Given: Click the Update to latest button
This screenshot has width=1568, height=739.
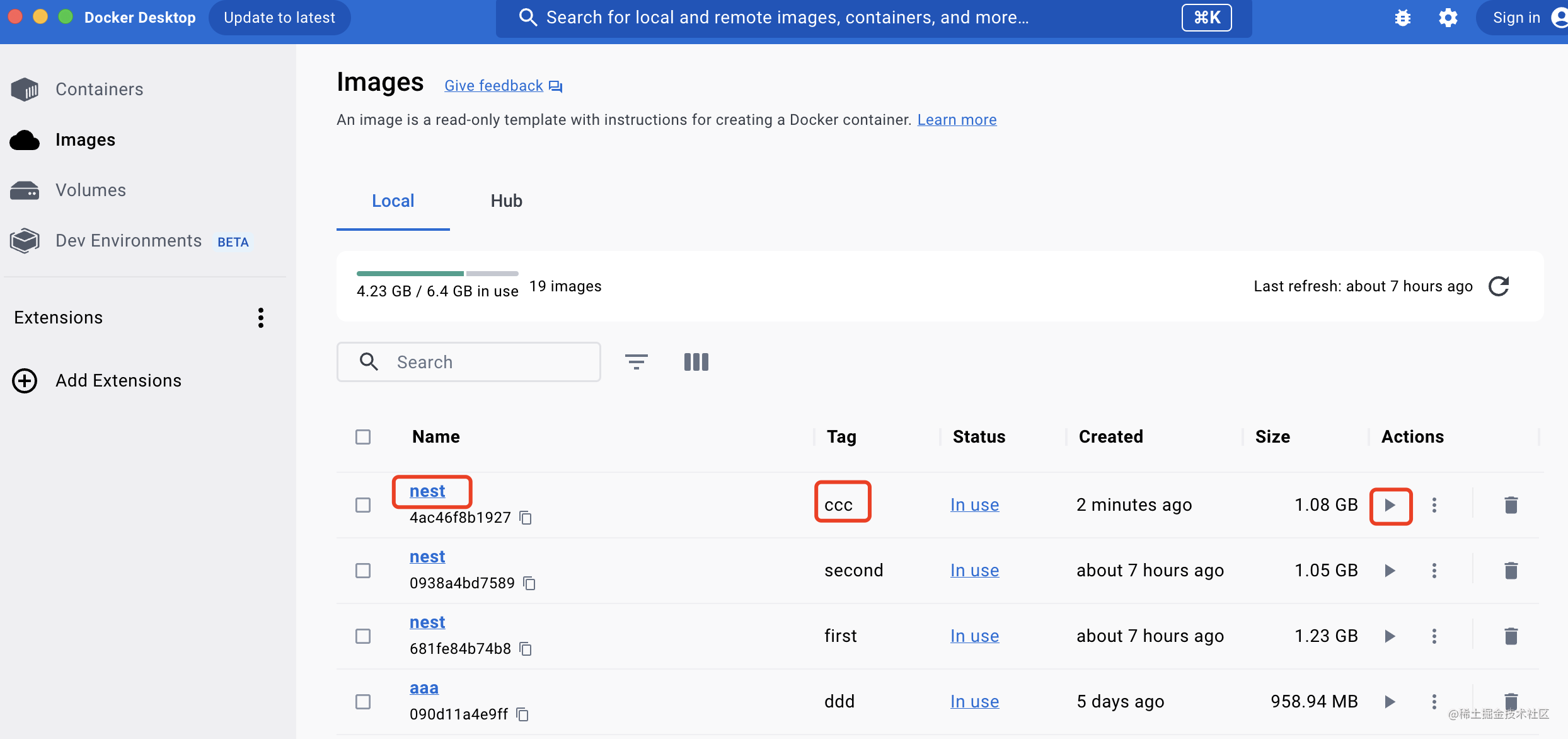Looking at the screenshot, I should pyautogui.click(x=279, y=18).
